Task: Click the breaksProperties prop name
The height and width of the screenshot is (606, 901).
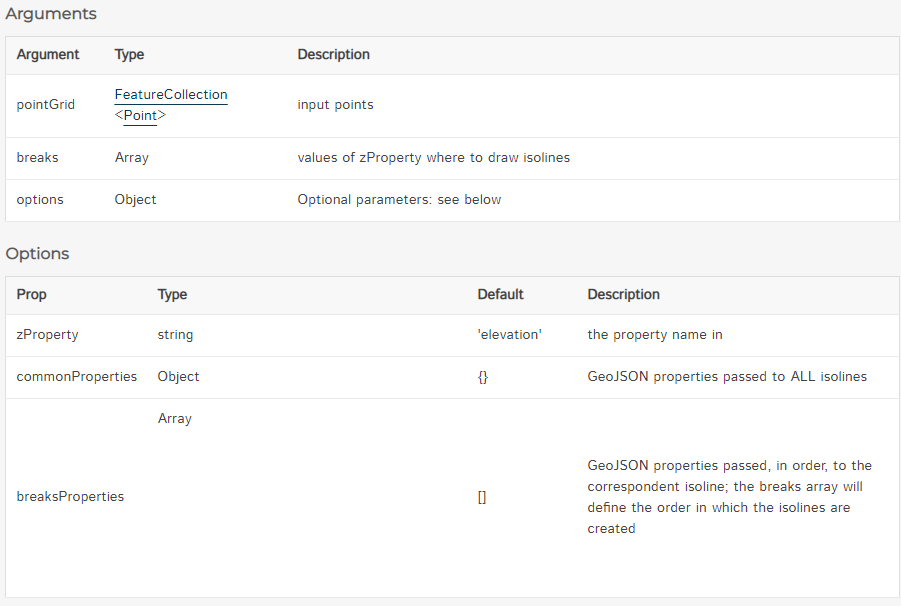Action: [71, 497]
